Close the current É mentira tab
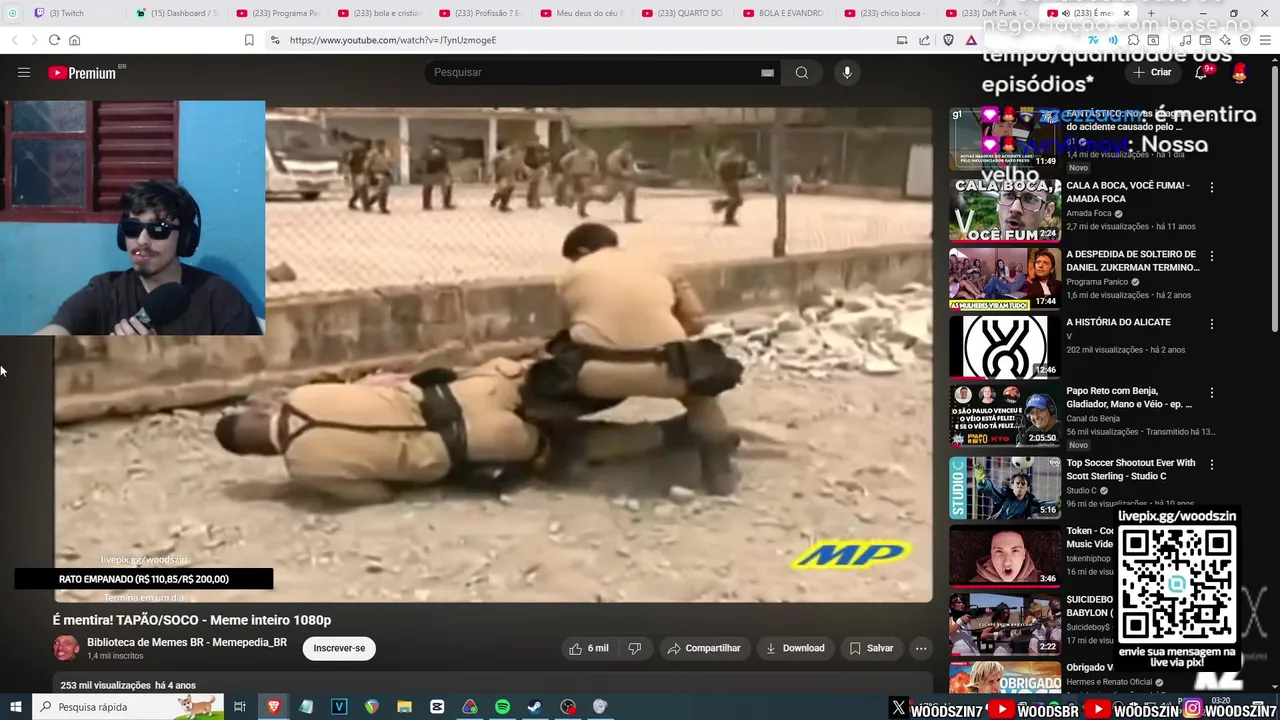This screenshot has height=720, width=1280. (x=1127, y=13)
